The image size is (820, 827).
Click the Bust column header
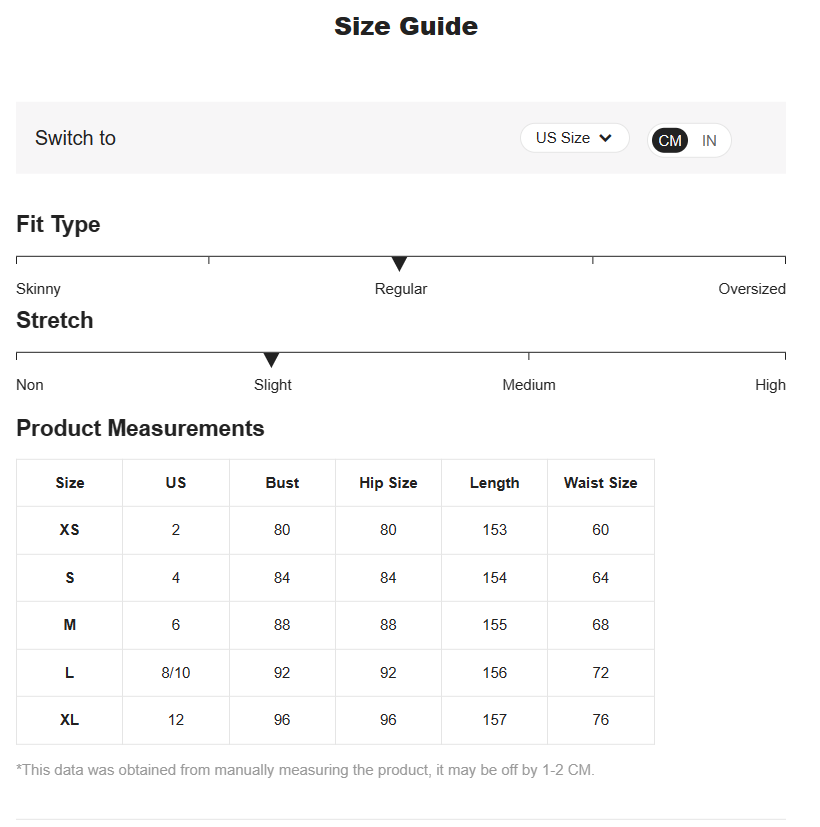coord(282,483)
